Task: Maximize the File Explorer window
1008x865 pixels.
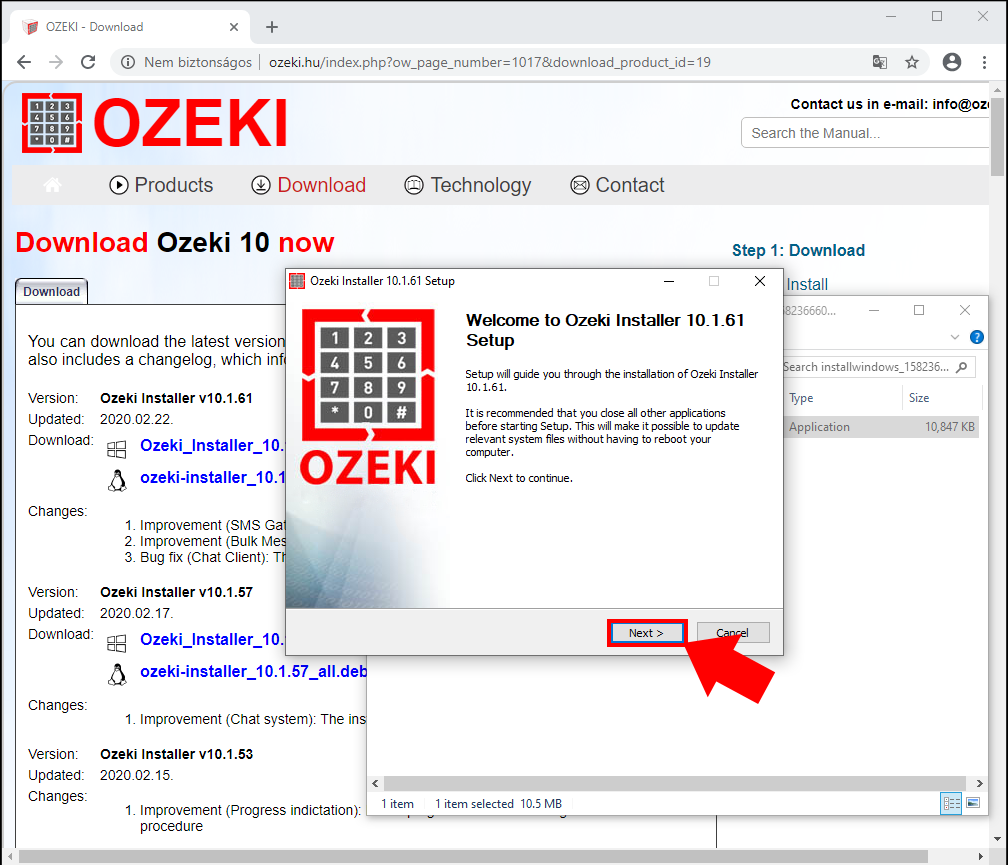Action: pyautogui.click(x=919, y=310)
